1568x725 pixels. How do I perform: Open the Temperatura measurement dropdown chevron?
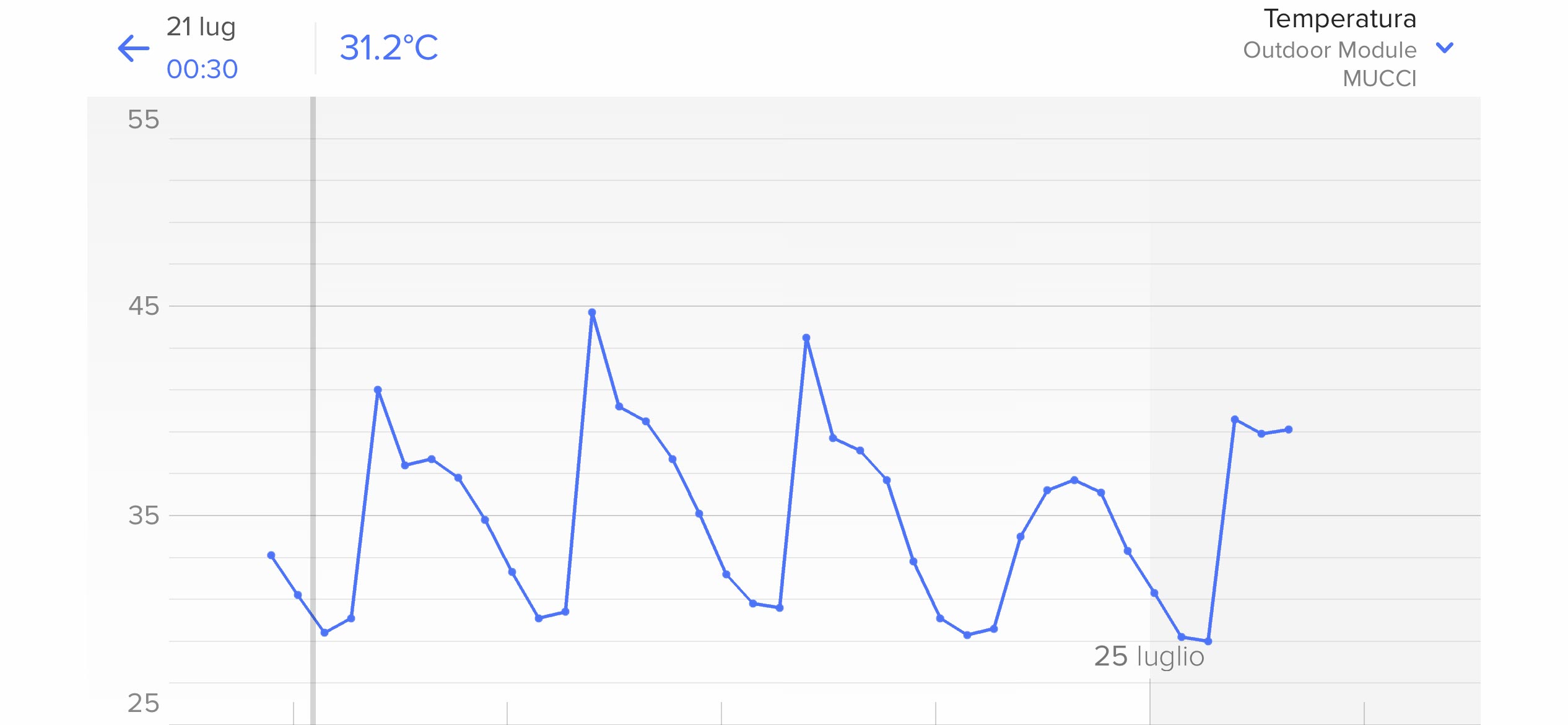[1444, 48]
